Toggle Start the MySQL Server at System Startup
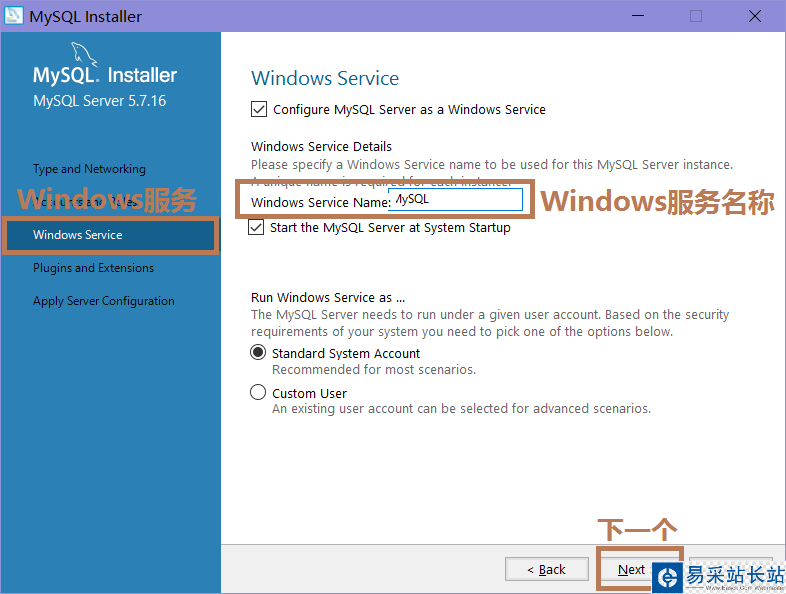This screenshot has height=594, width=786. 256,228
